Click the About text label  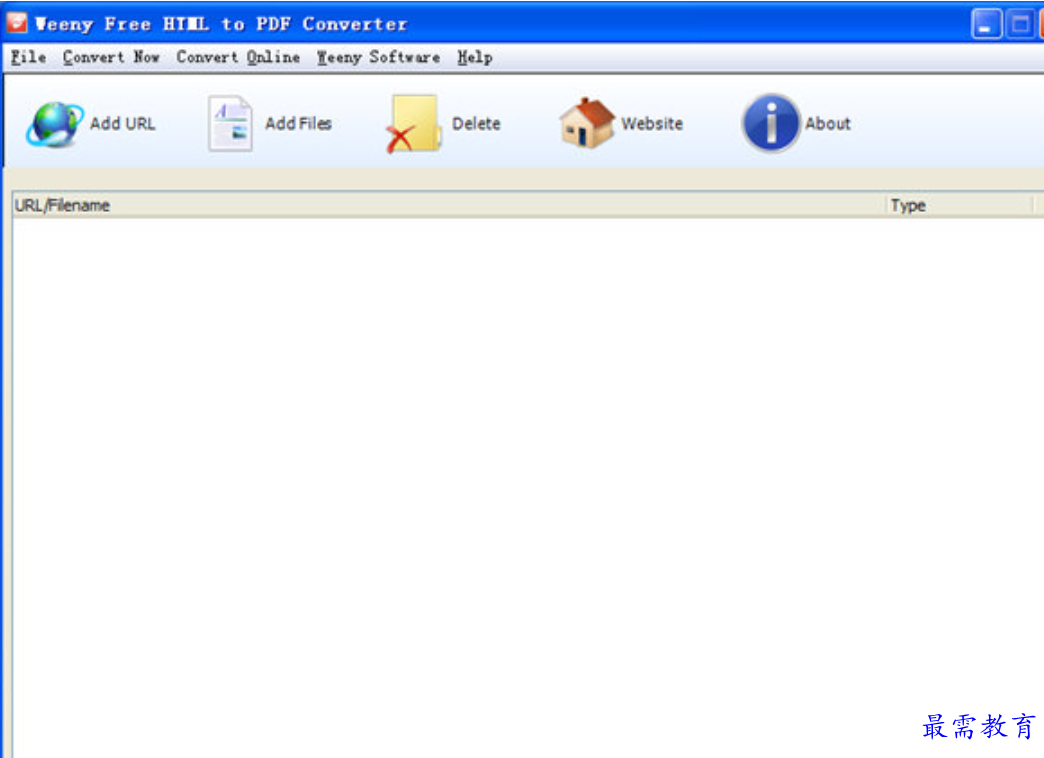point(828,124)
